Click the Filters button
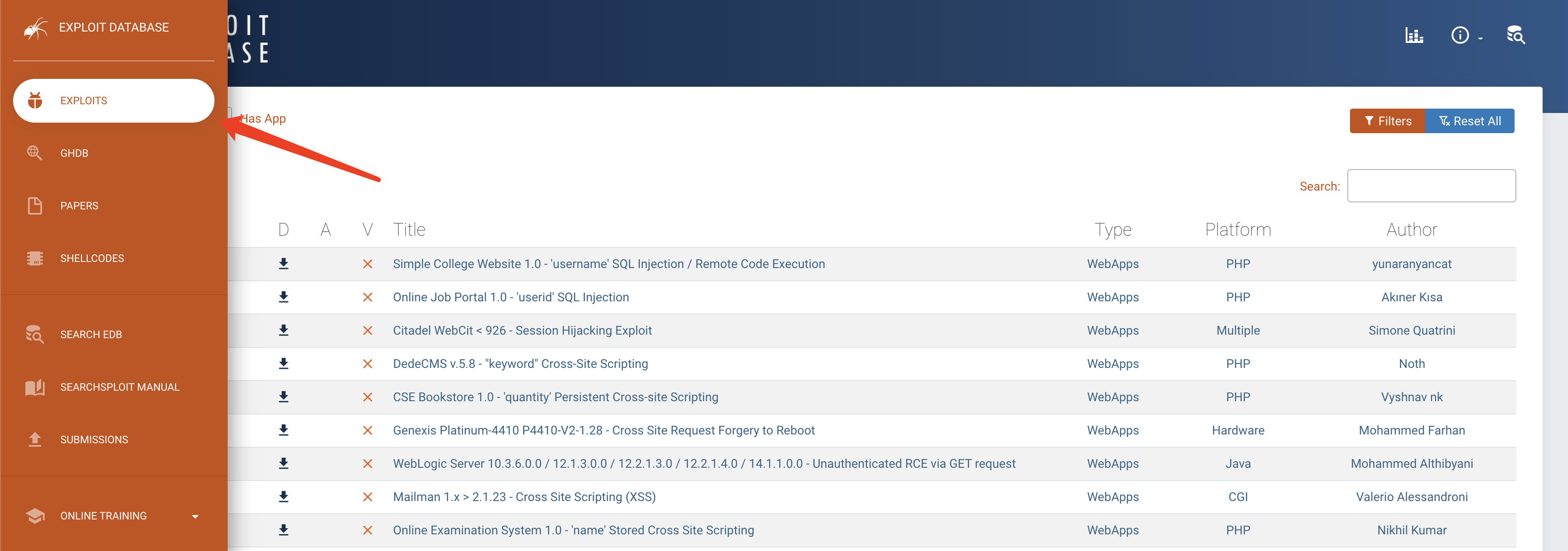Image resolution: width=1568 pixels, height=551 pixels. pos(1387,120)
